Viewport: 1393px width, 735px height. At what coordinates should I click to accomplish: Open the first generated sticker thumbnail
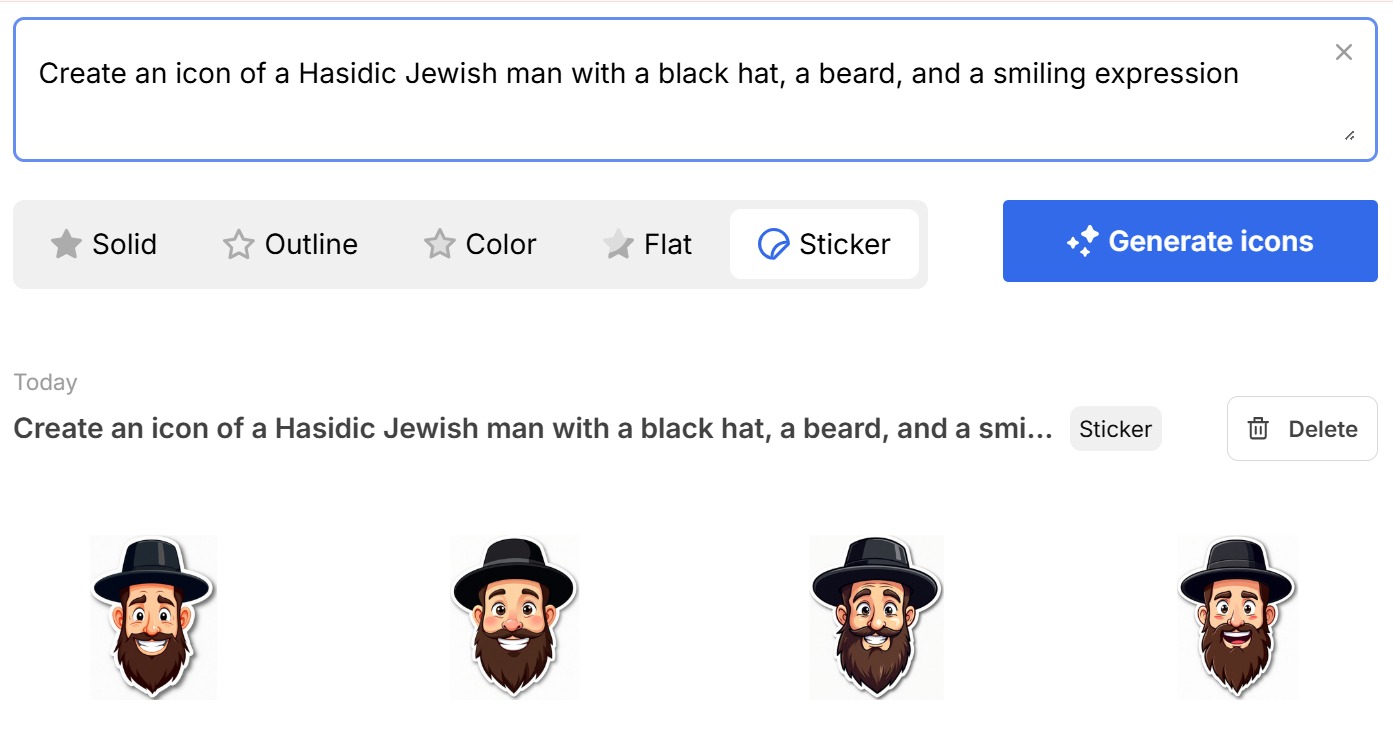pos(153,617)
